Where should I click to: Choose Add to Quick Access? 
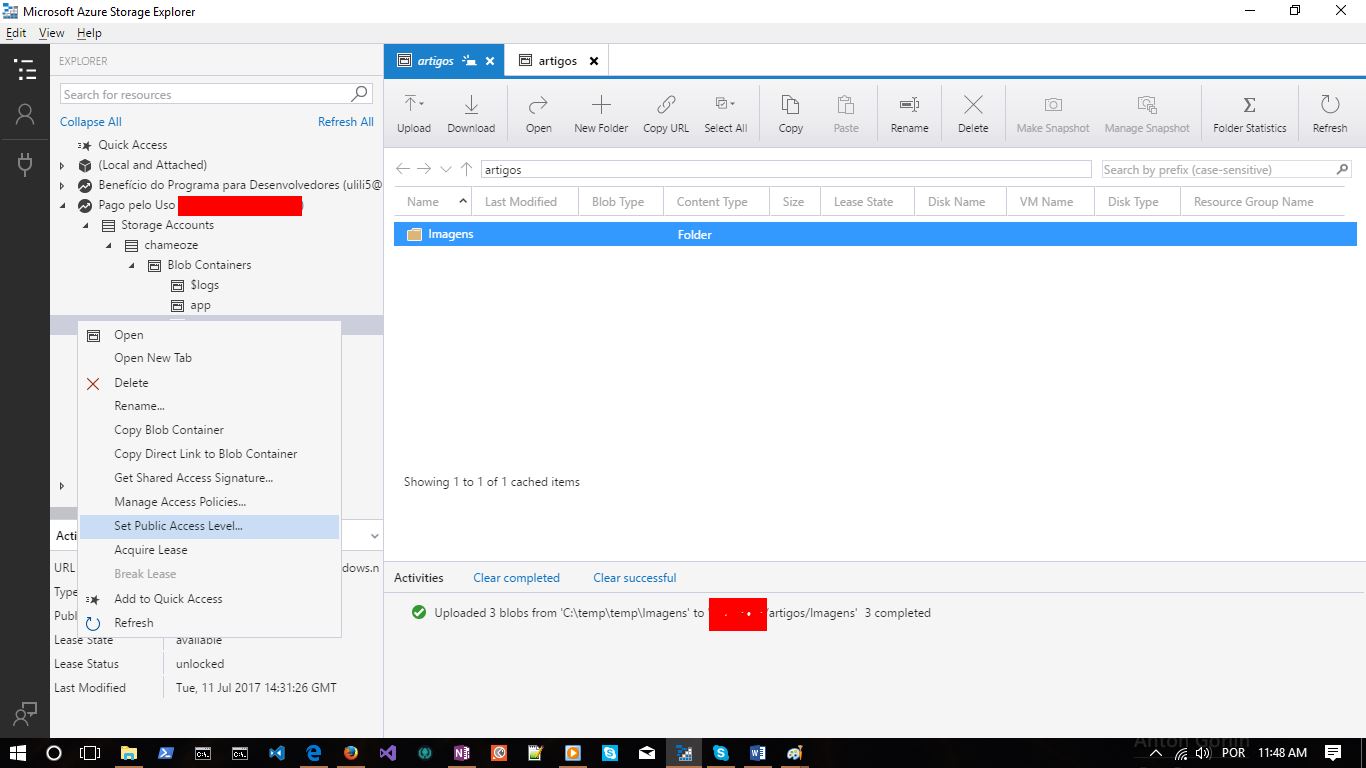point(210,599)
